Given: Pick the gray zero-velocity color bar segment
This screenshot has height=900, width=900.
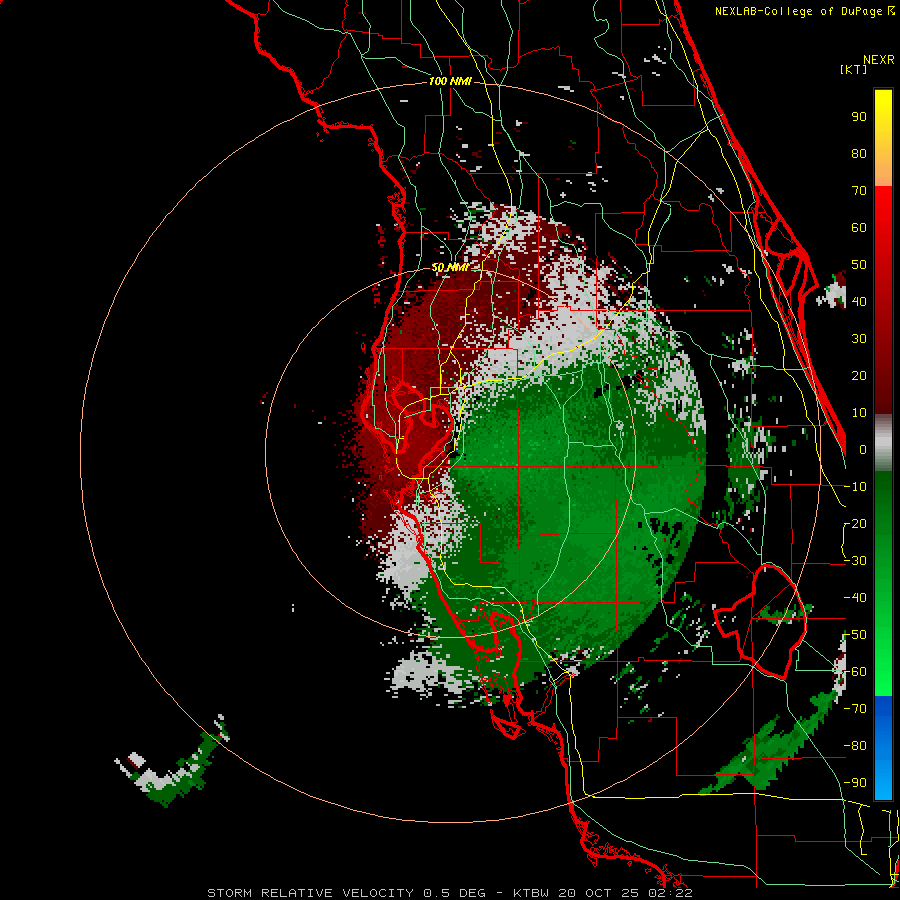Looking at the screenshot, I should coord(883,442).
